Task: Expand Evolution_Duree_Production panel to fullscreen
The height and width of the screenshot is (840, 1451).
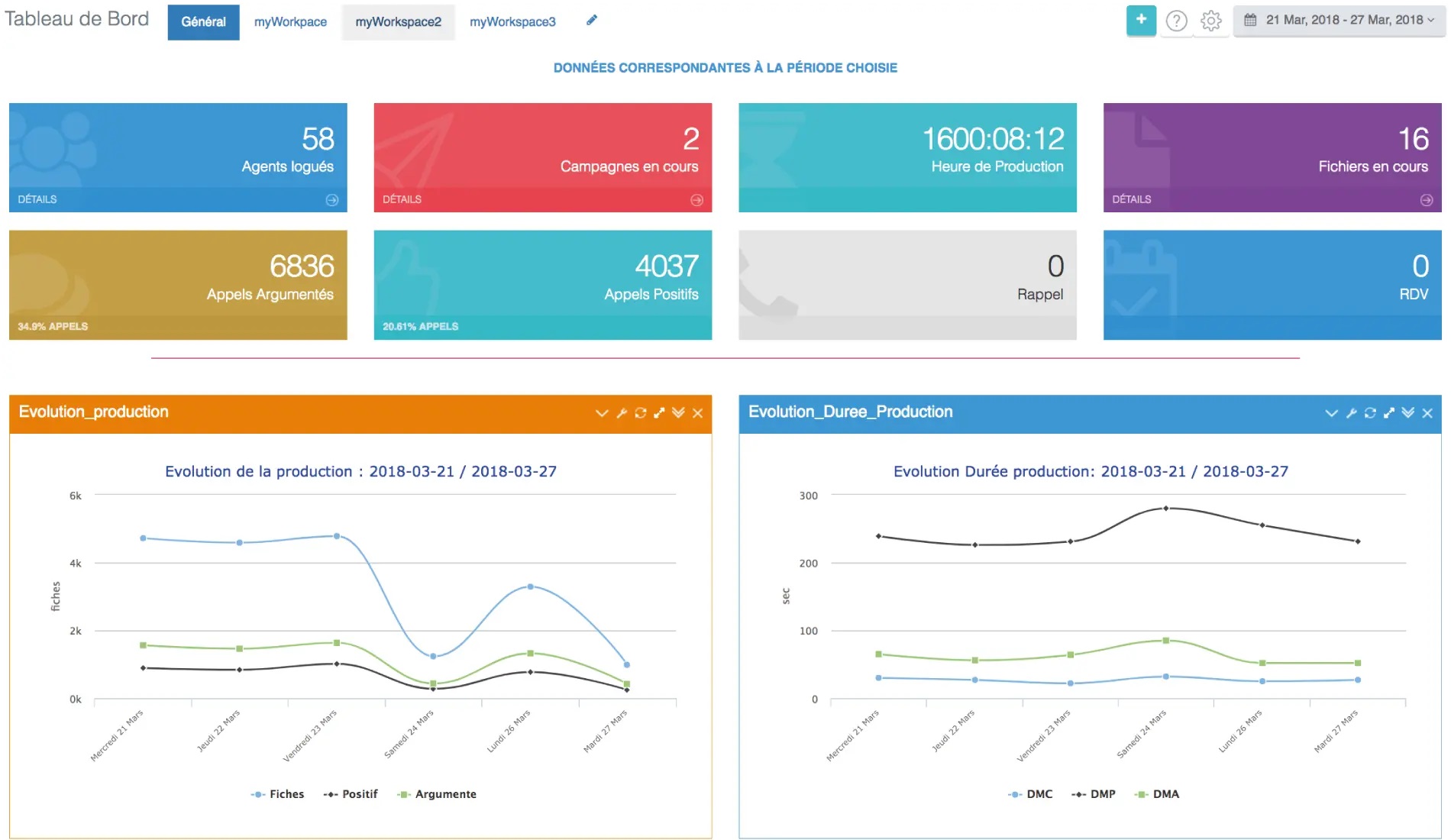Action: click(x=1388, y=413)
